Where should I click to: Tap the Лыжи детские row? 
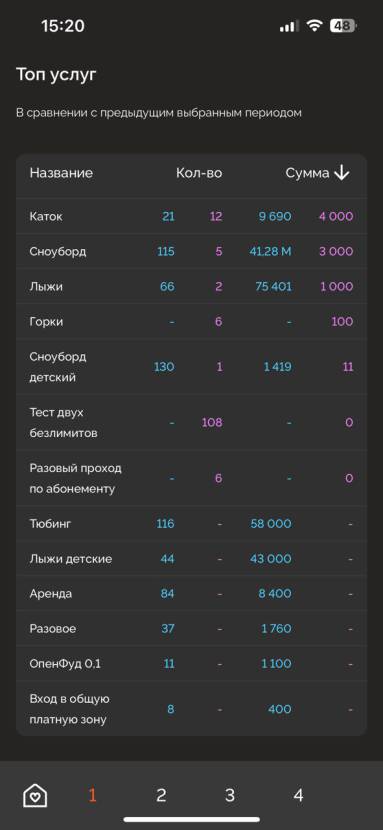(x=191, y=559)
